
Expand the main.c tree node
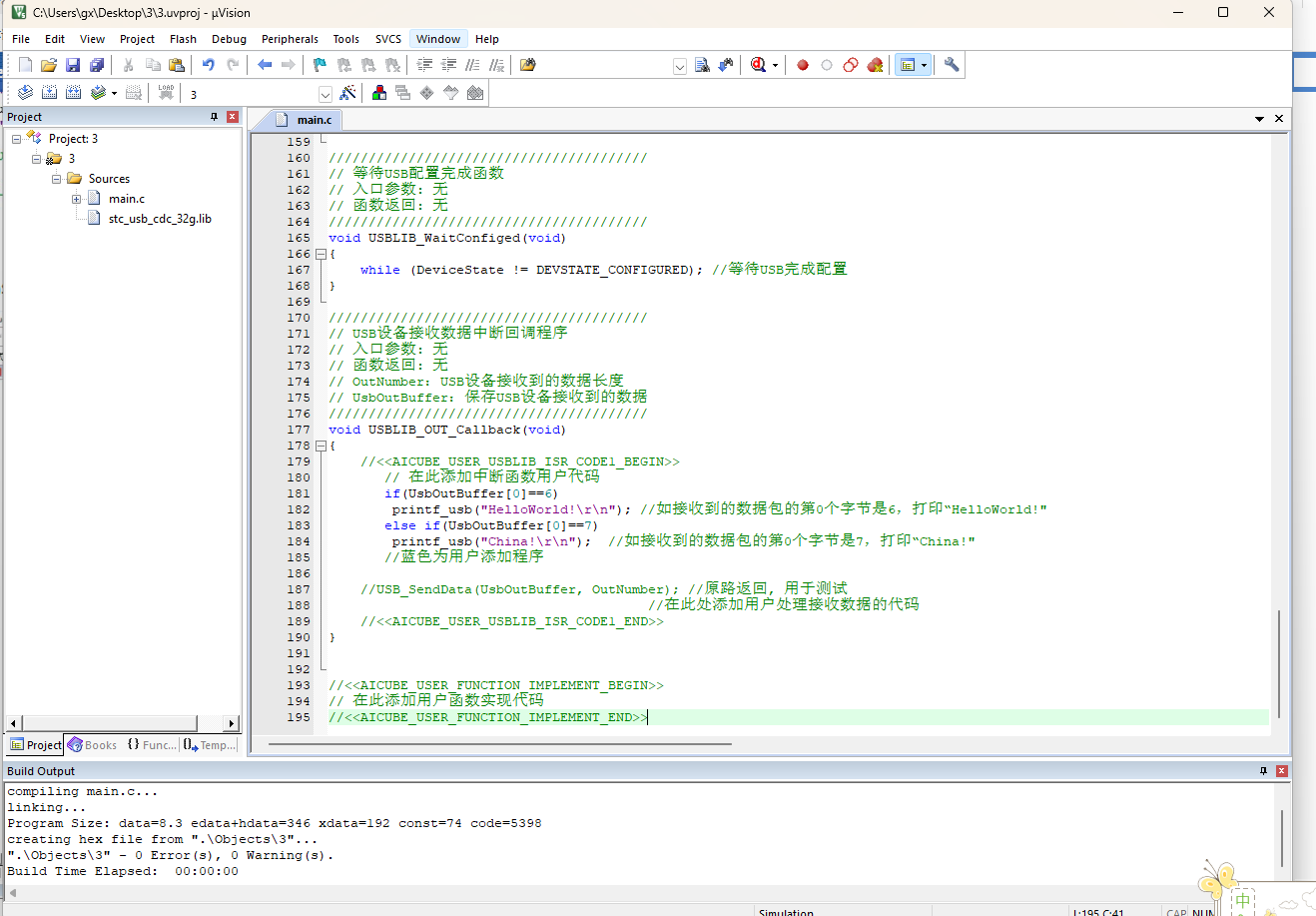(76, 199)
